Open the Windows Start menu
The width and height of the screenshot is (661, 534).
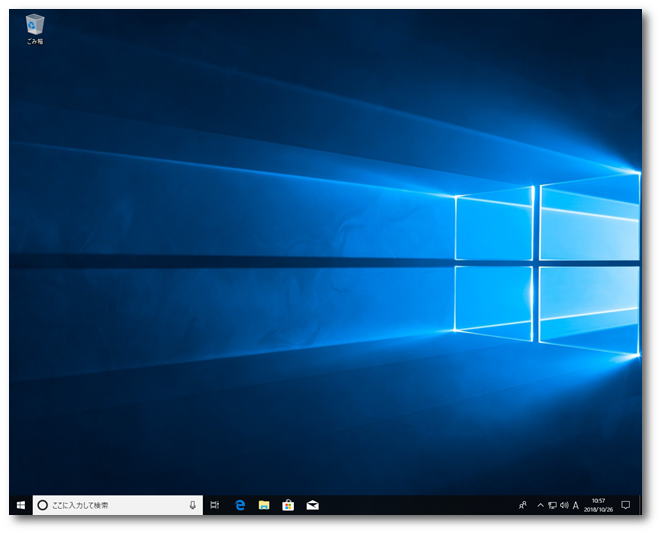pyautogui.click(x=21, y=505)
